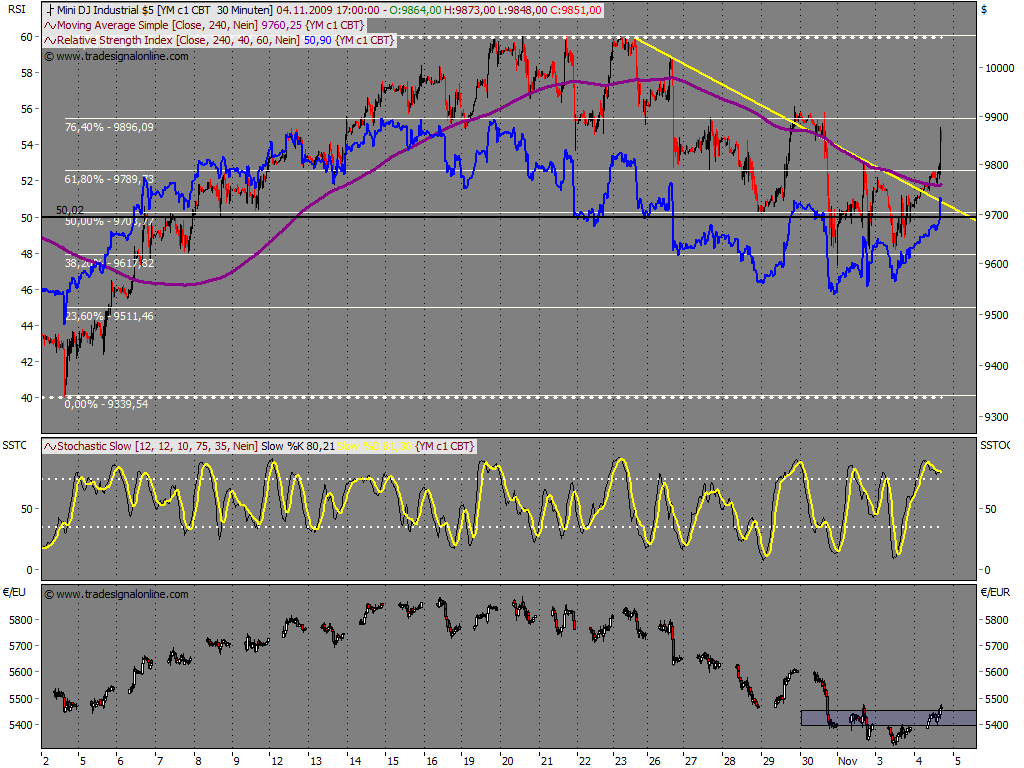Select the 0,00% - 9339,54 Fibonacci label
This screenshot has height=768, width=1024.
click(x=106, y=404)
